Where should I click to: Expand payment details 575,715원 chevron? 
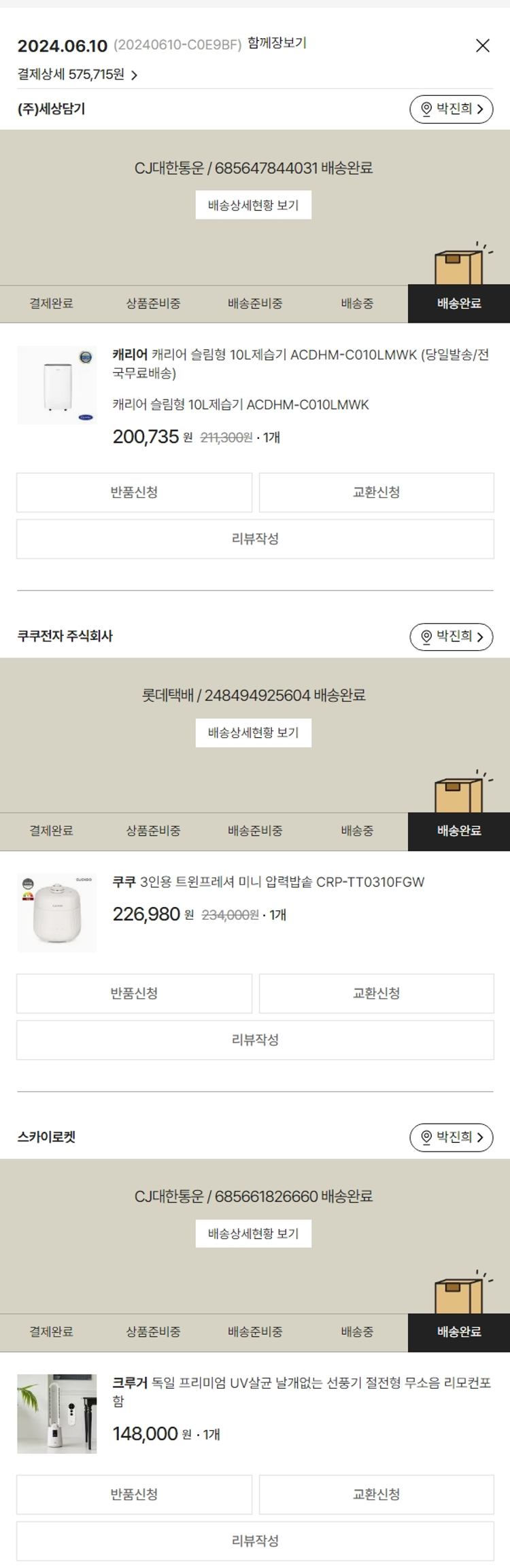134,75
